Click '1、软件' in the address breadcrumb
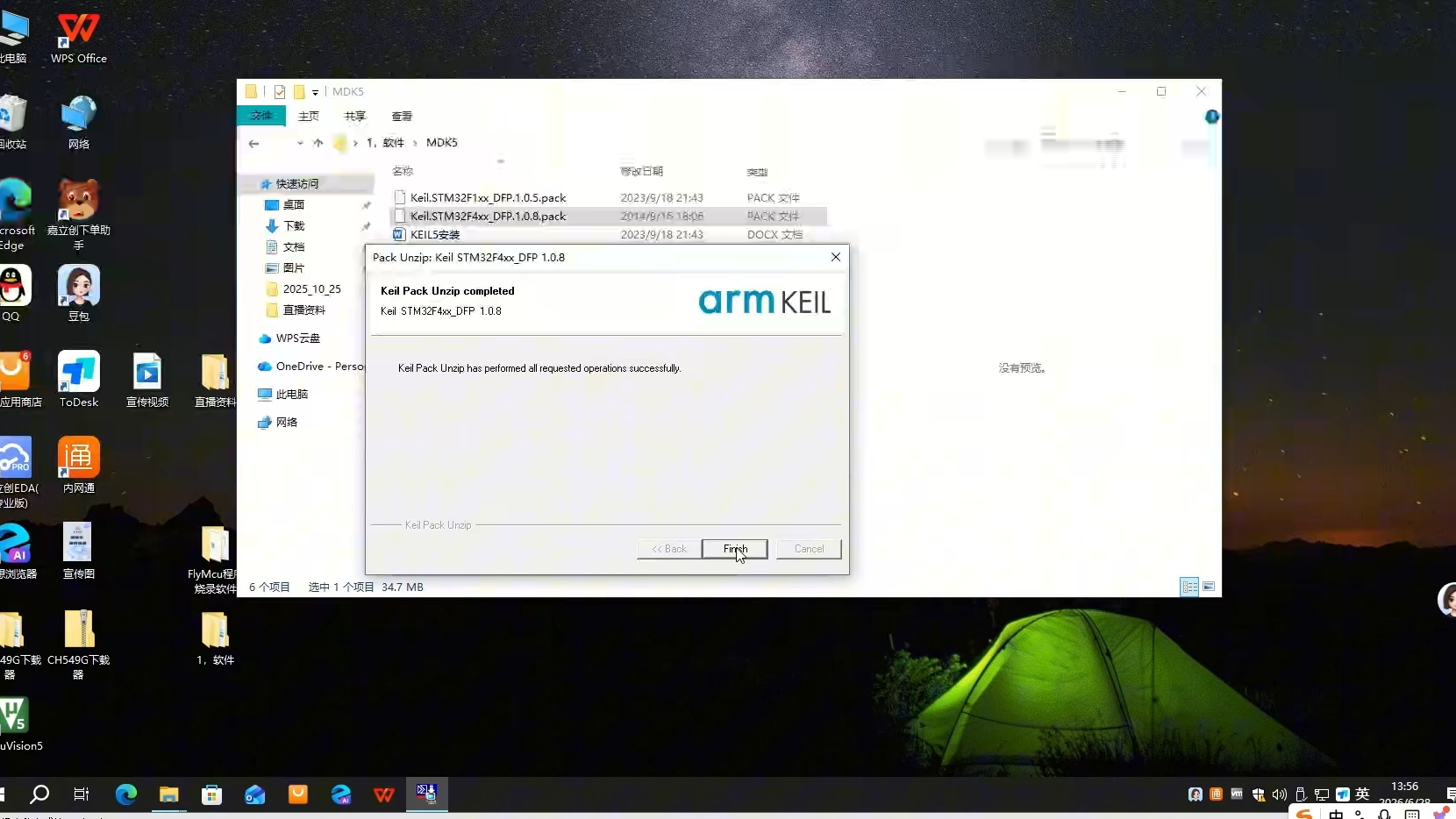 (385, 142)
